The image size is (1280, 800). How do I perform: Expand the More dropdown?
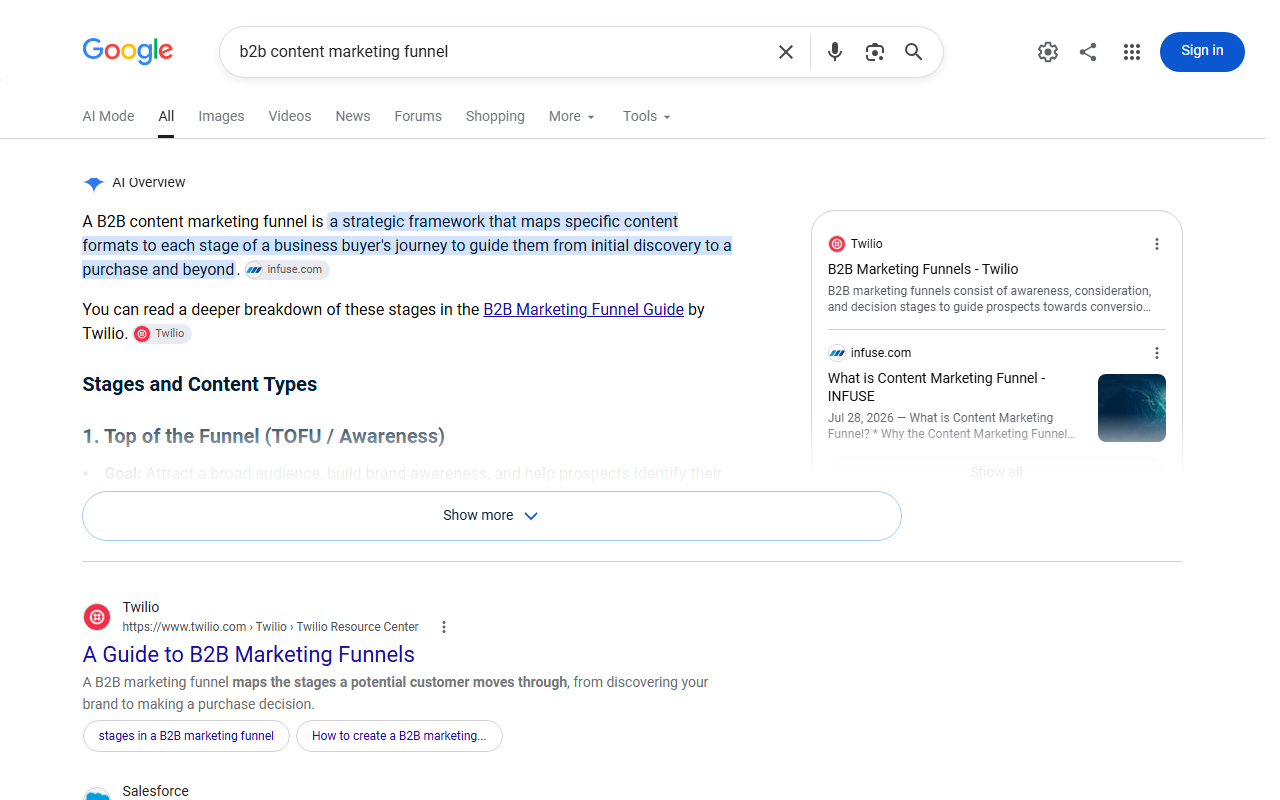point(572,116)
